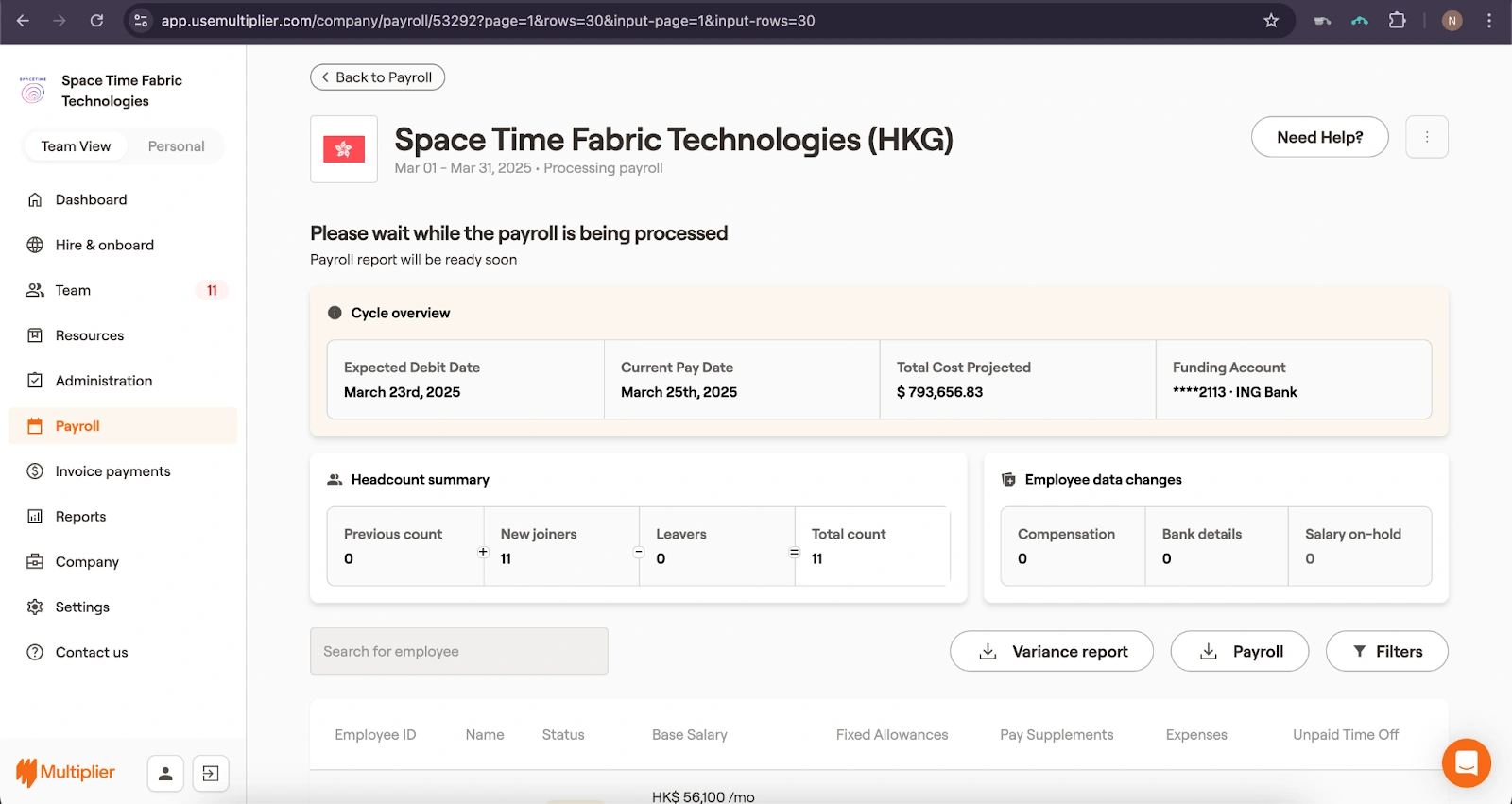Click the Expenses column header
1512x804 pixels.
(x=1196, y=734)
